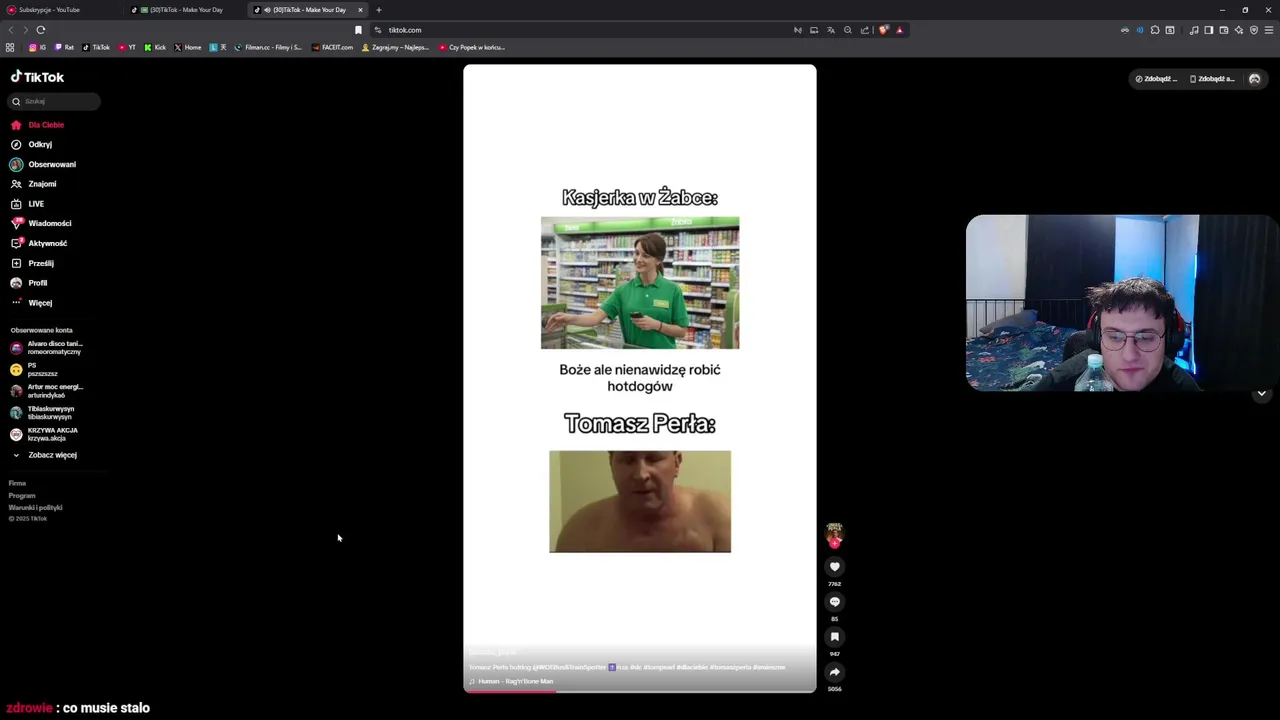Open the Zagraj.my bookmark
The height and width of the screenshot is (720, 1280).
(x=395, y=47)
